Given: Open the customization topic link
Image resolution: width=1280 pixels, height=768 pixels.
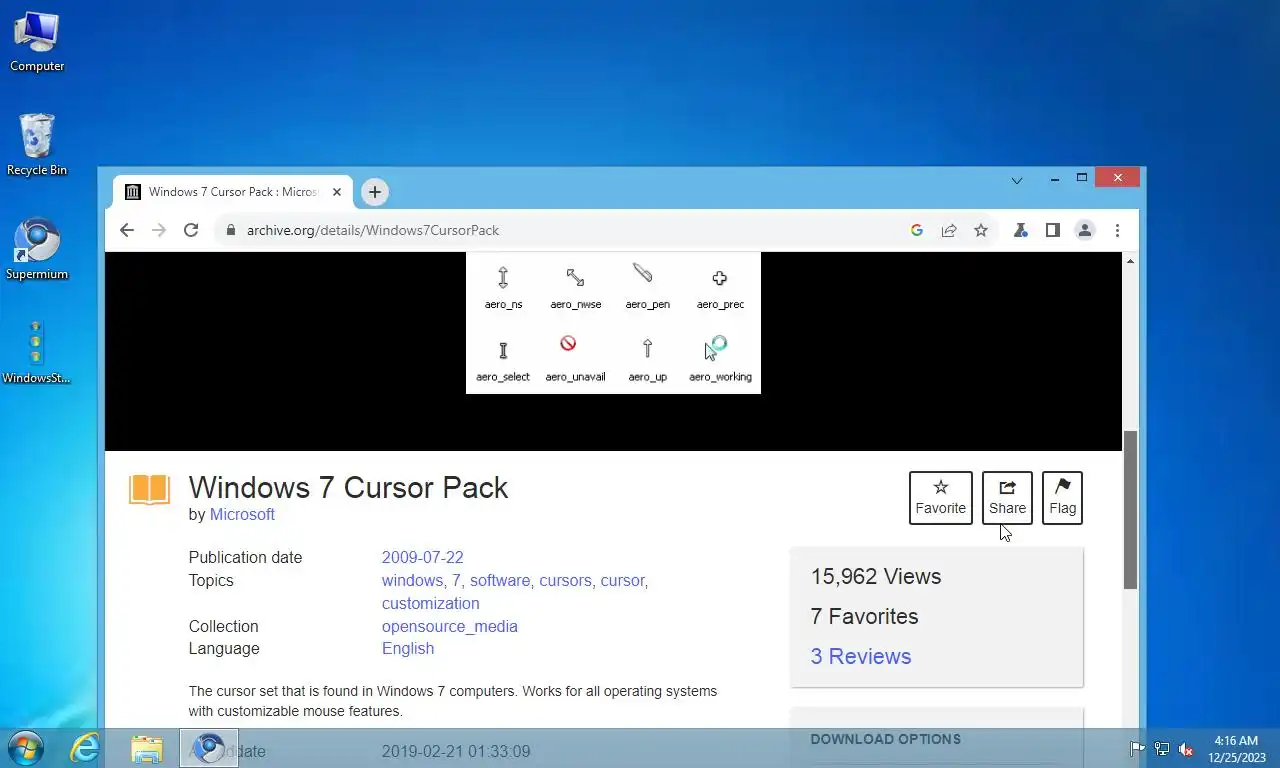Looking at the screenshot, I should tap(430, 603).
